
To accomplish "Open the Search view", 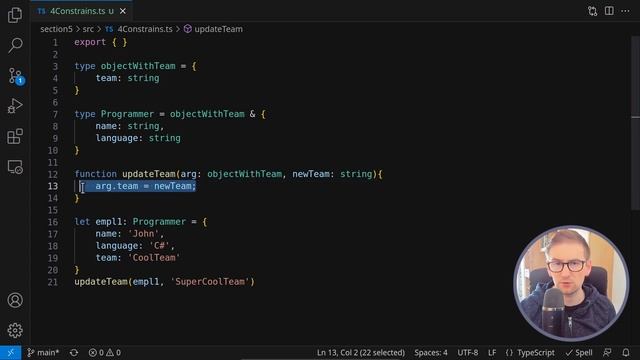I will tap(15, 45).
